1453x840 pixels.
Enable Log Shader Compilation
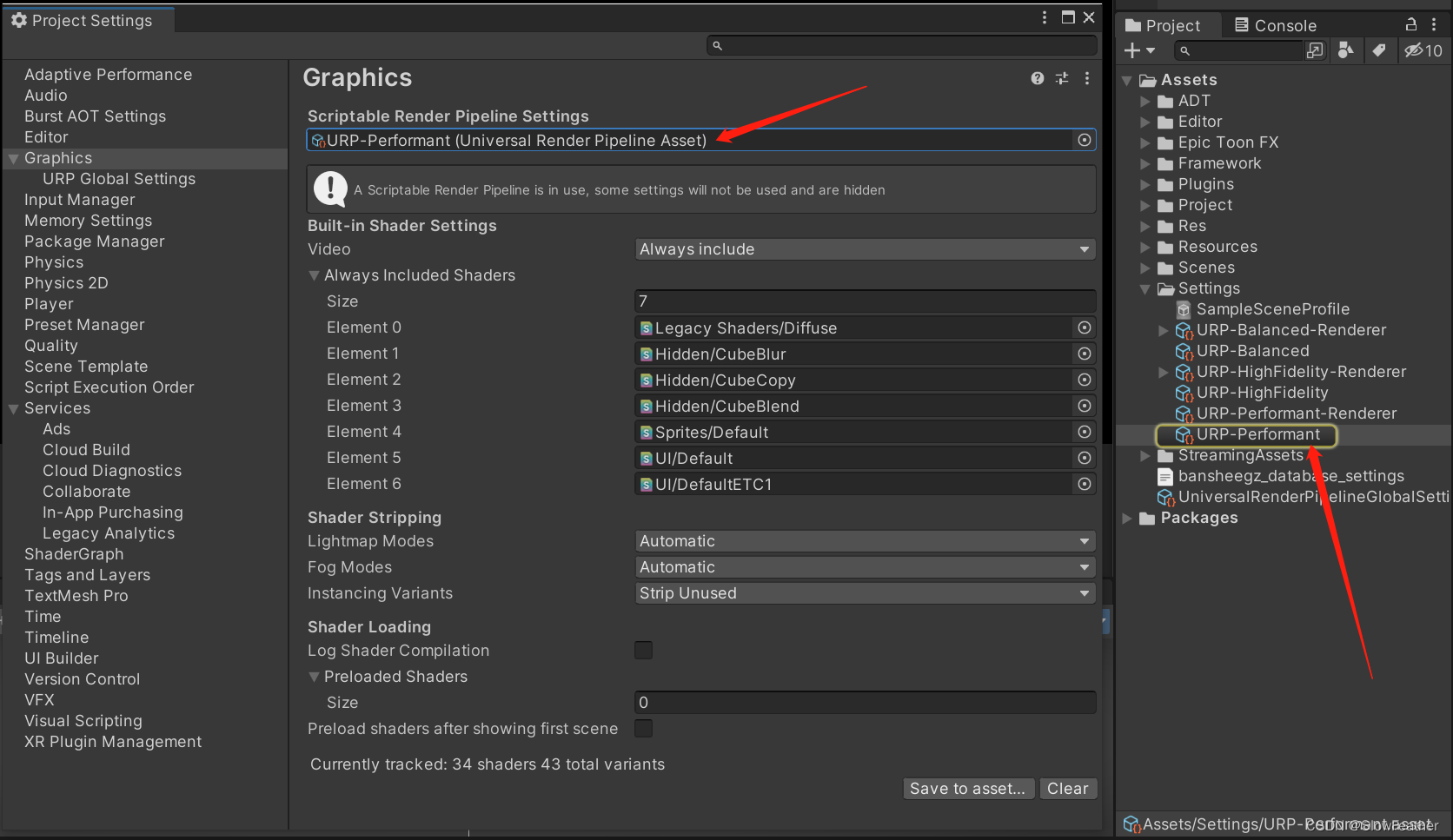pos(643,650)
